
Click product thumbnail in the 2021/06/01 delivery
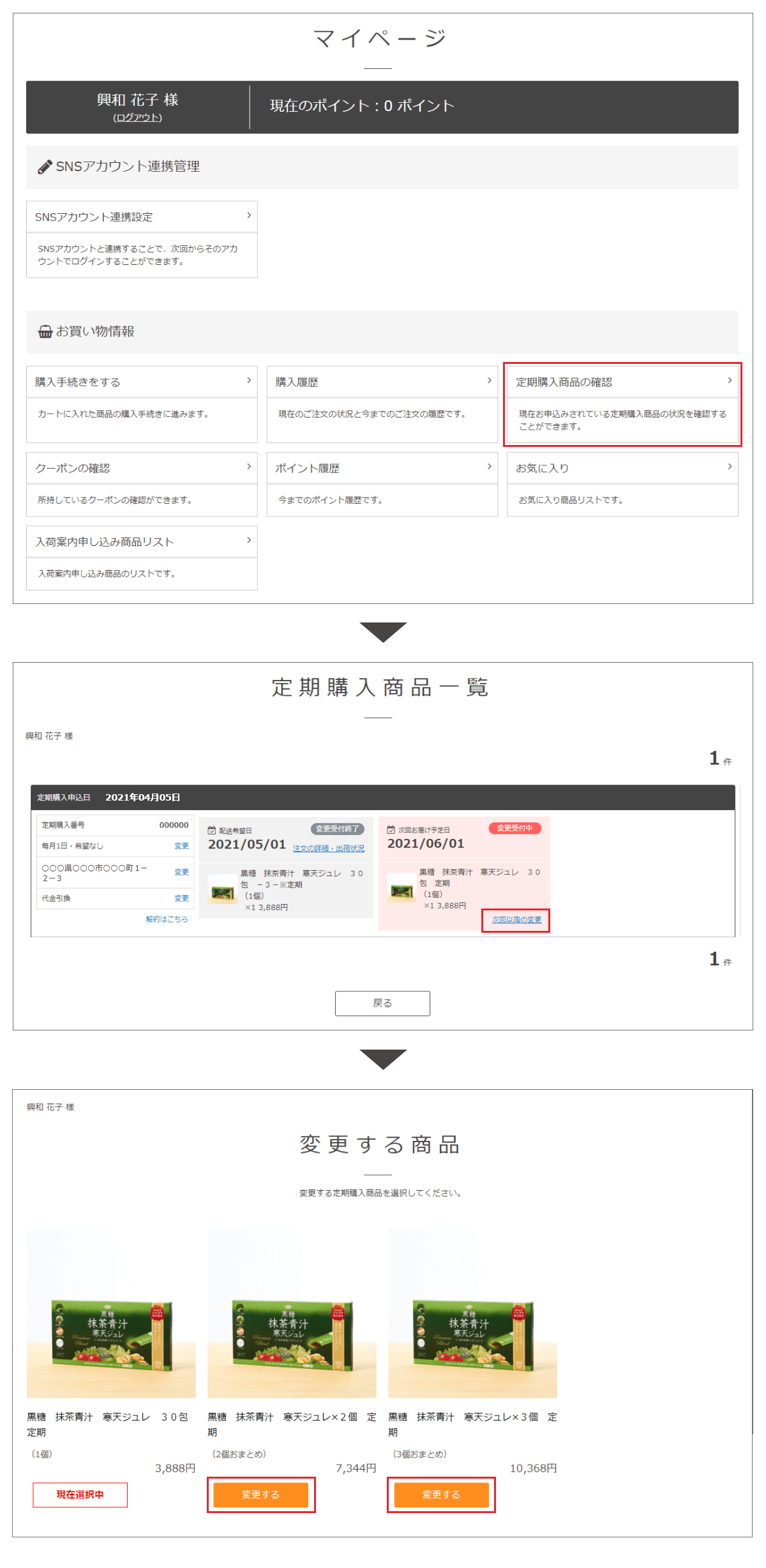click(x=402, y=889)
